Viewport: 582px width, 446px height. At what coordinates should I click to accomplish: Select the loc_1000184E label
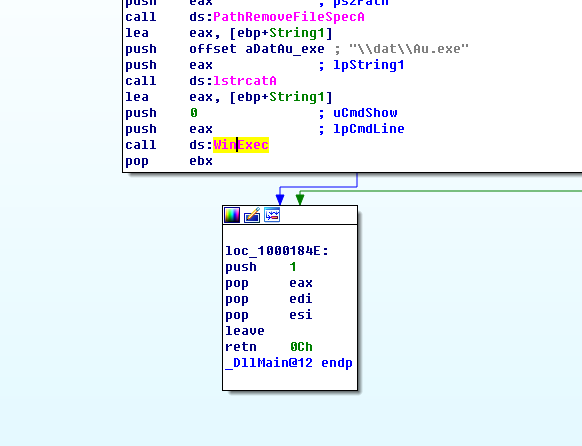277,251
